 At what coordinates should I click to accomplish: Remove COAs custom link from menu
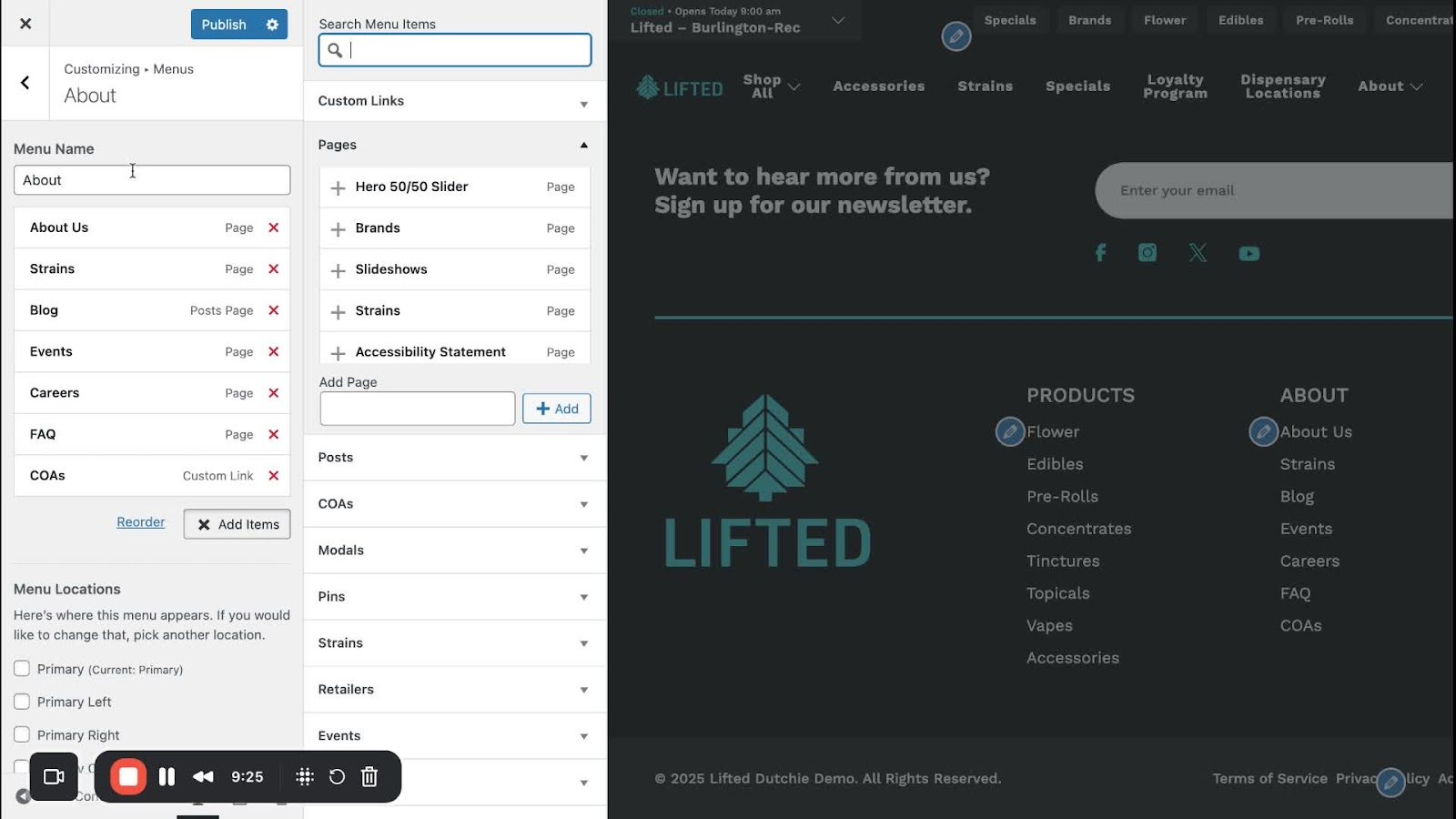273,476
